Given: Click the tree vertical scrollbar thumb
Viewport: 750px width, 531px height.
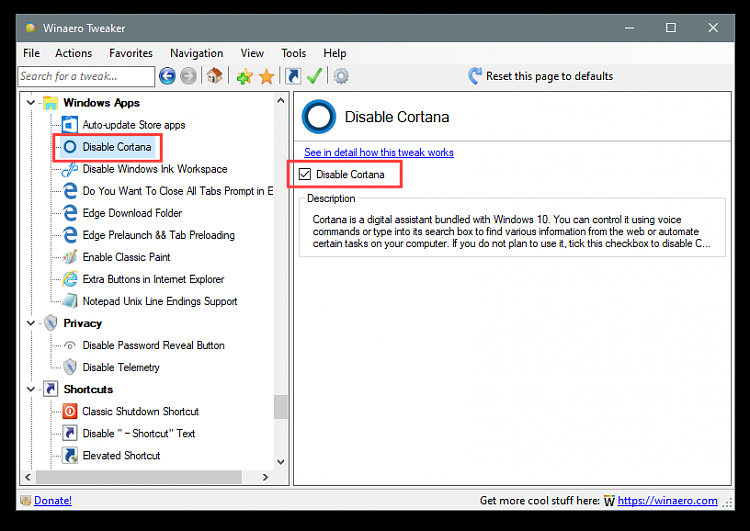Looking at the screenshot, I should pyautogui.click(x=281, y=407).
